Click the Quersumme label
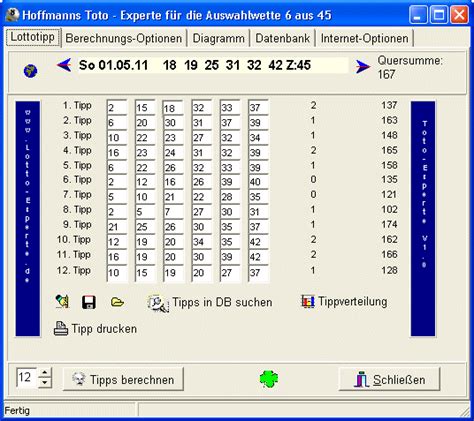 tap(410, 61)
